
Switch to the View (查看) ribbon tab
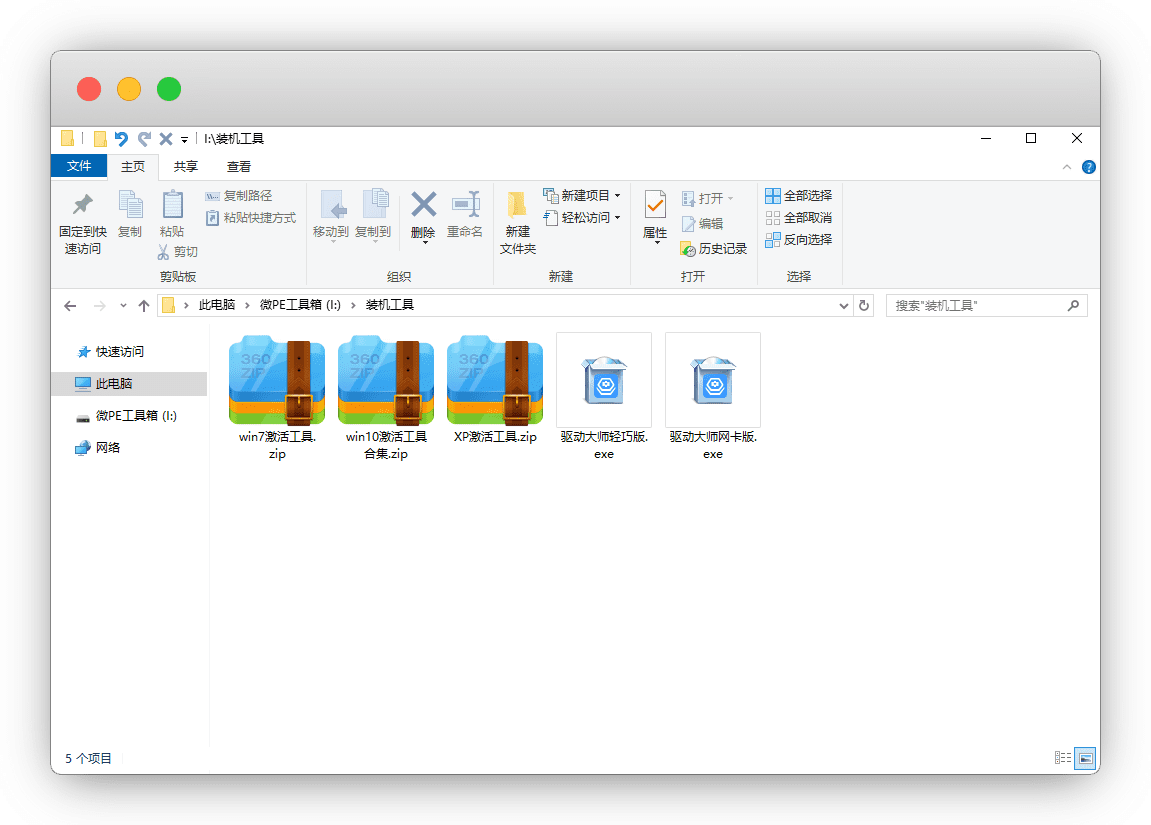click(239, 167)
